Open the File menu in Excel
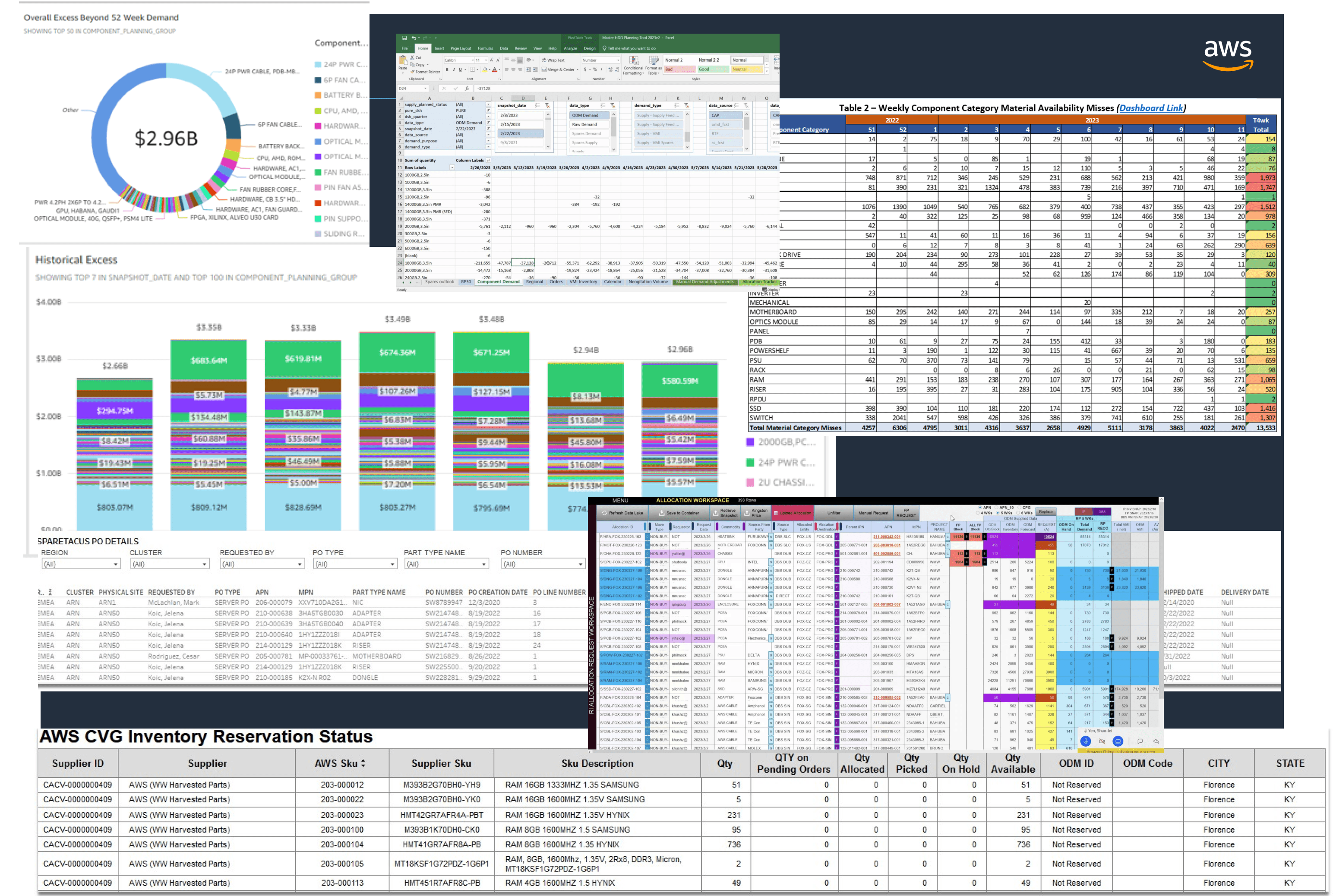This screenshot has width=1333, height=896. pos(404,49)
